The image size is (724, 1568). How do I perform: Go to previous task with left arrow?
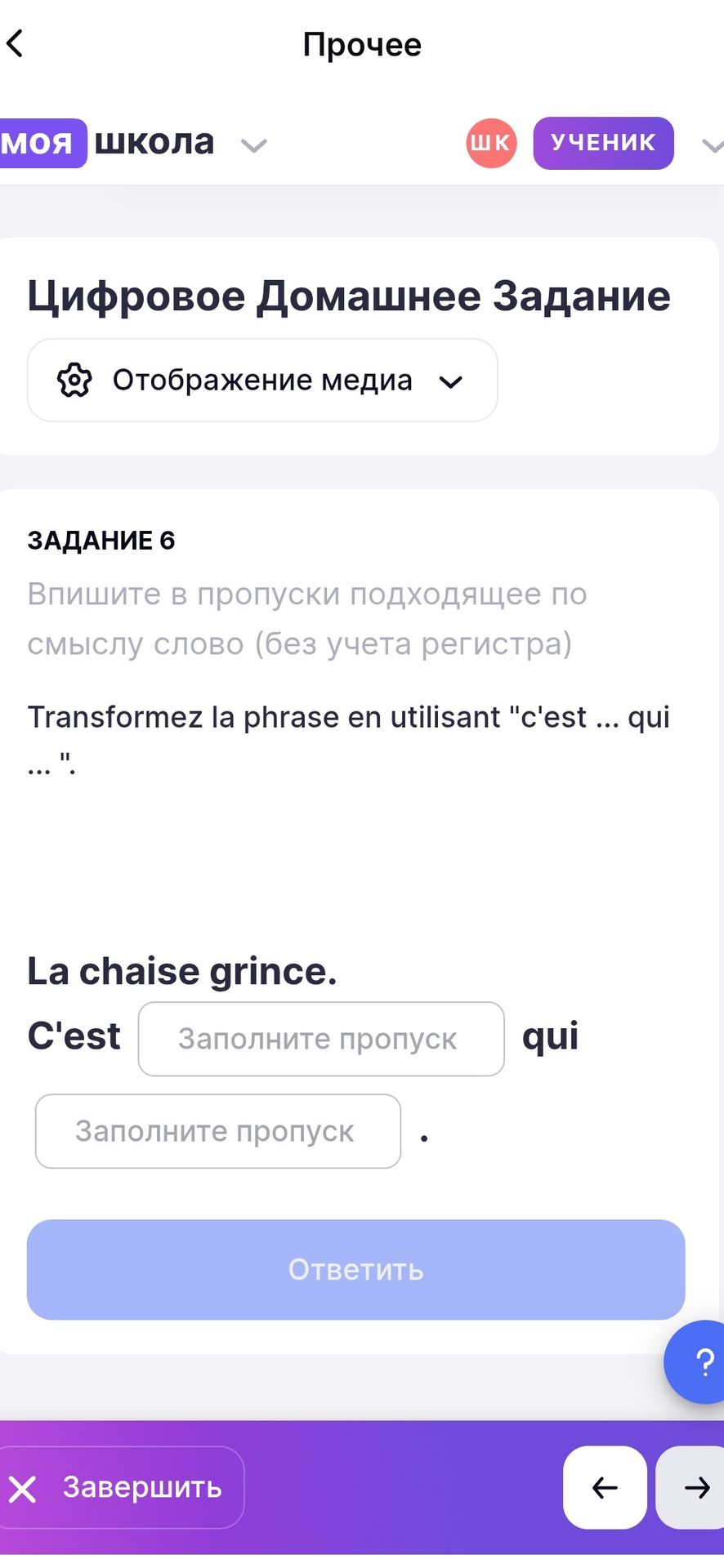[x=605, y=1487]
